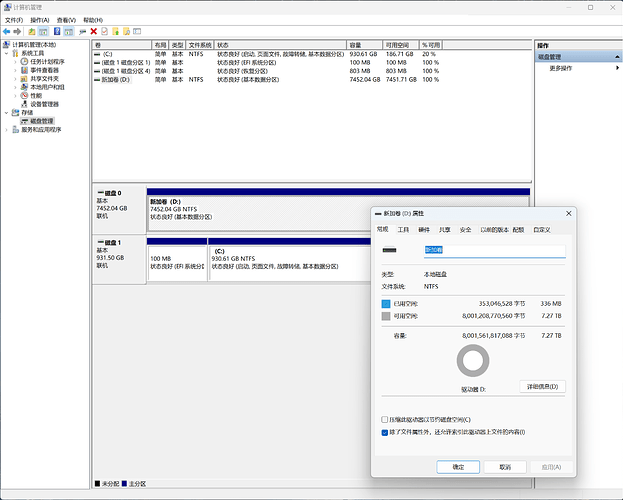Viewport: 623px width, 500px height.
Task: Collapse the 存储 tree node
Action: [4, 113]
